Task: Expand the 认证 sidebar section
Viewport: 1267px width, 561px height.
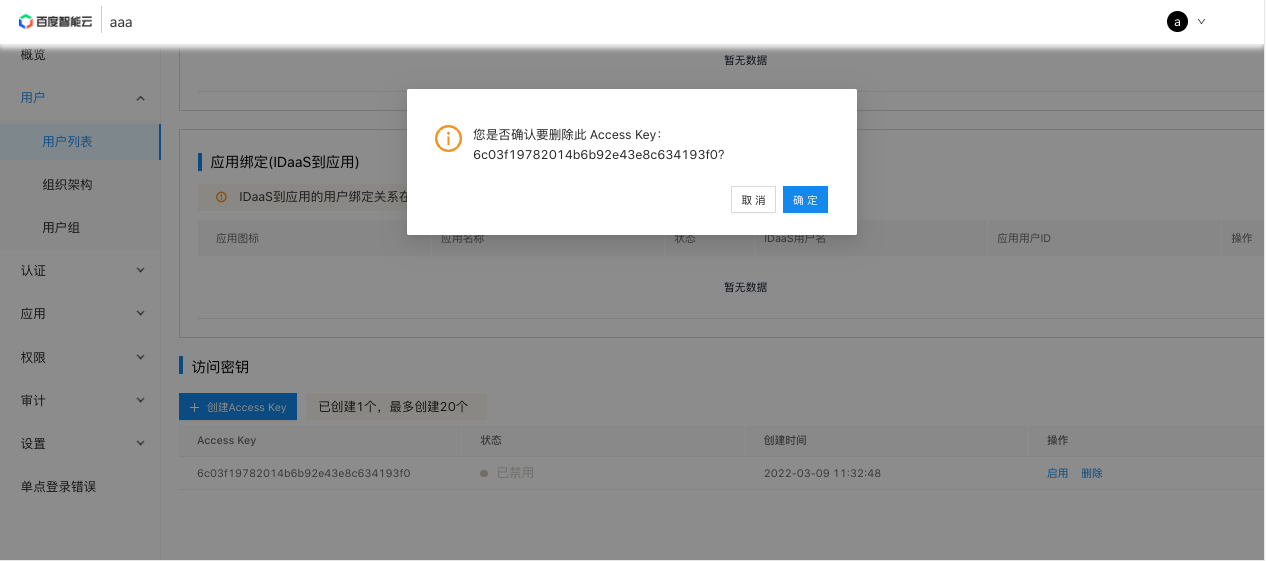Action: click(x=140, y=270)
